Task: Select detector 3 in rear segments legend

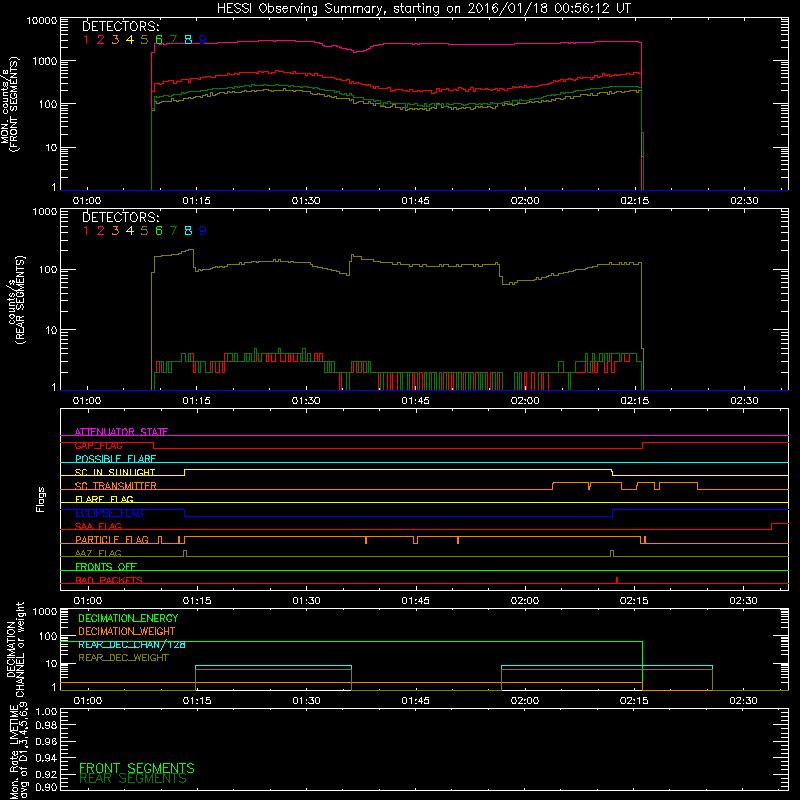Action: [x=115, y=231]
